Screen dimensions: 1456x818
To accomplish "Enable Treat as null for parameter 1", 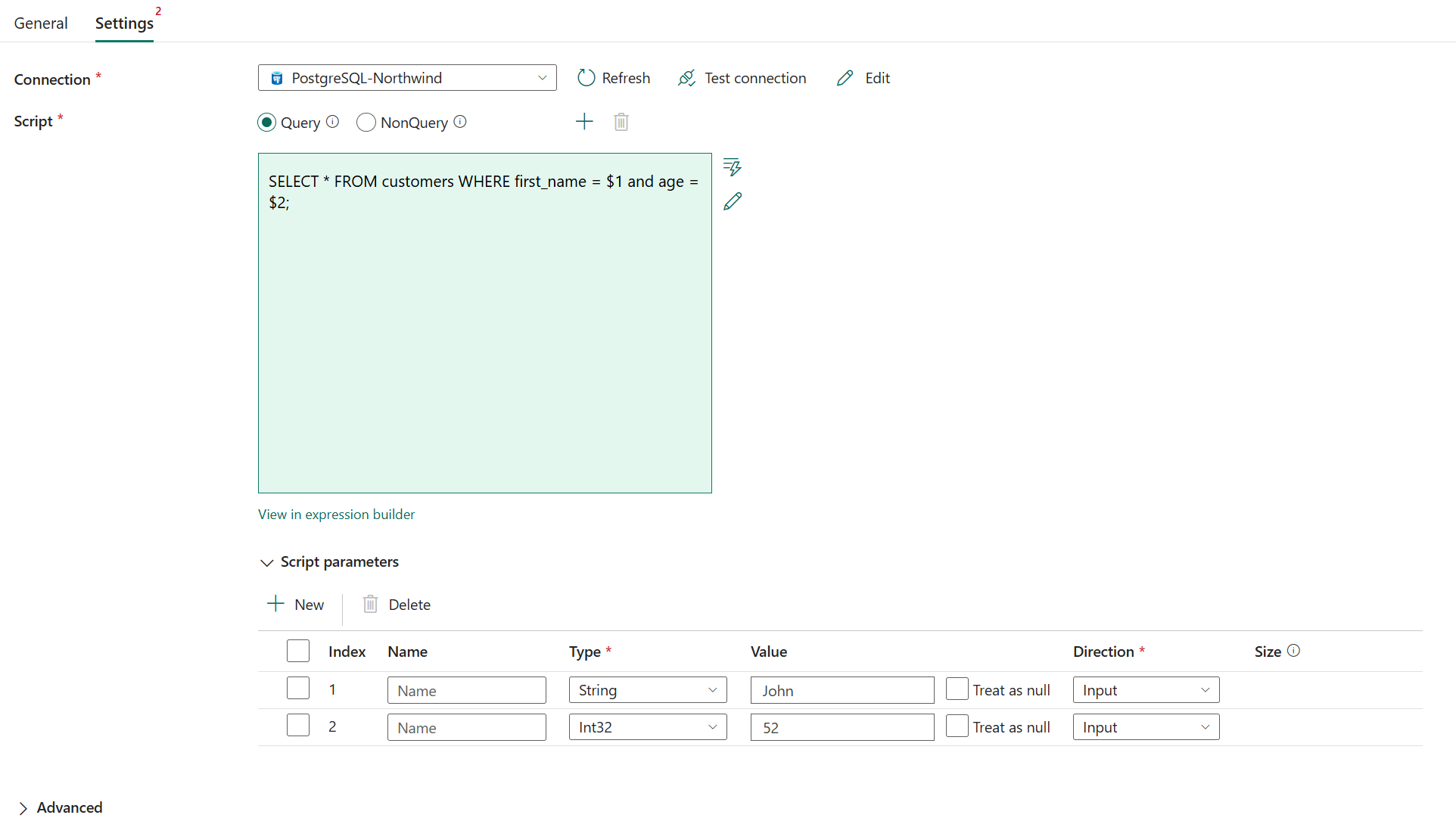I will (957, 689).
